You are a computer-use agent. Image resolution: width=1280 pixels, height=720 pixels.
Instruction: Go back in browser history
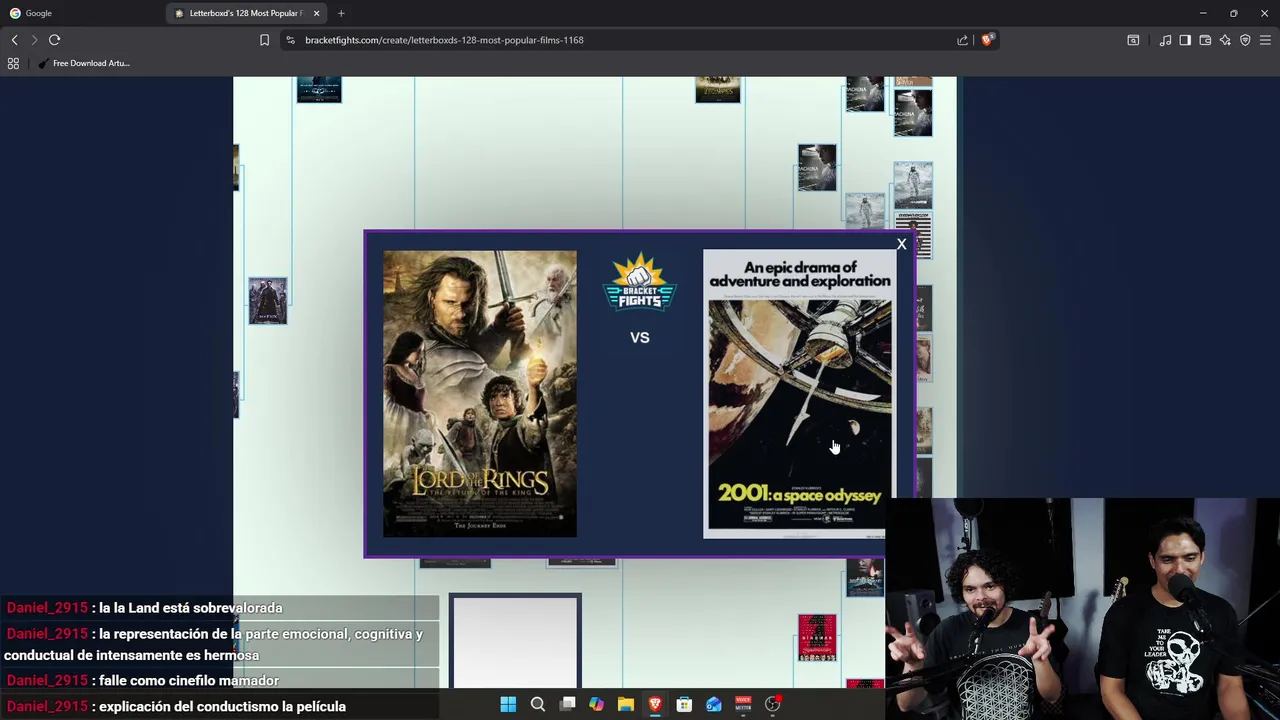pyautogui.click(x=14, y=40)
